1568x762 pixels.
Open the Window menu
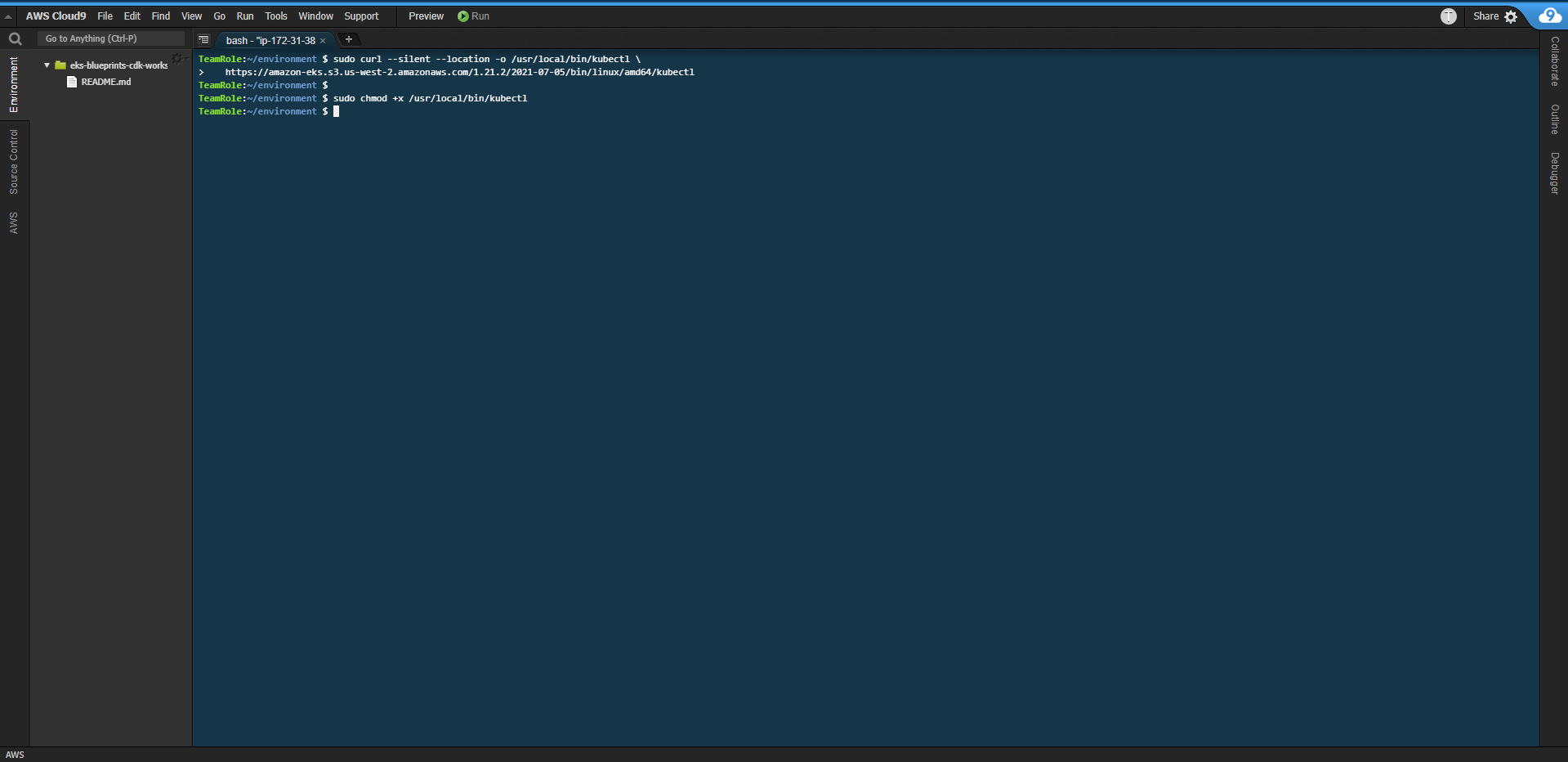[315, 16]
